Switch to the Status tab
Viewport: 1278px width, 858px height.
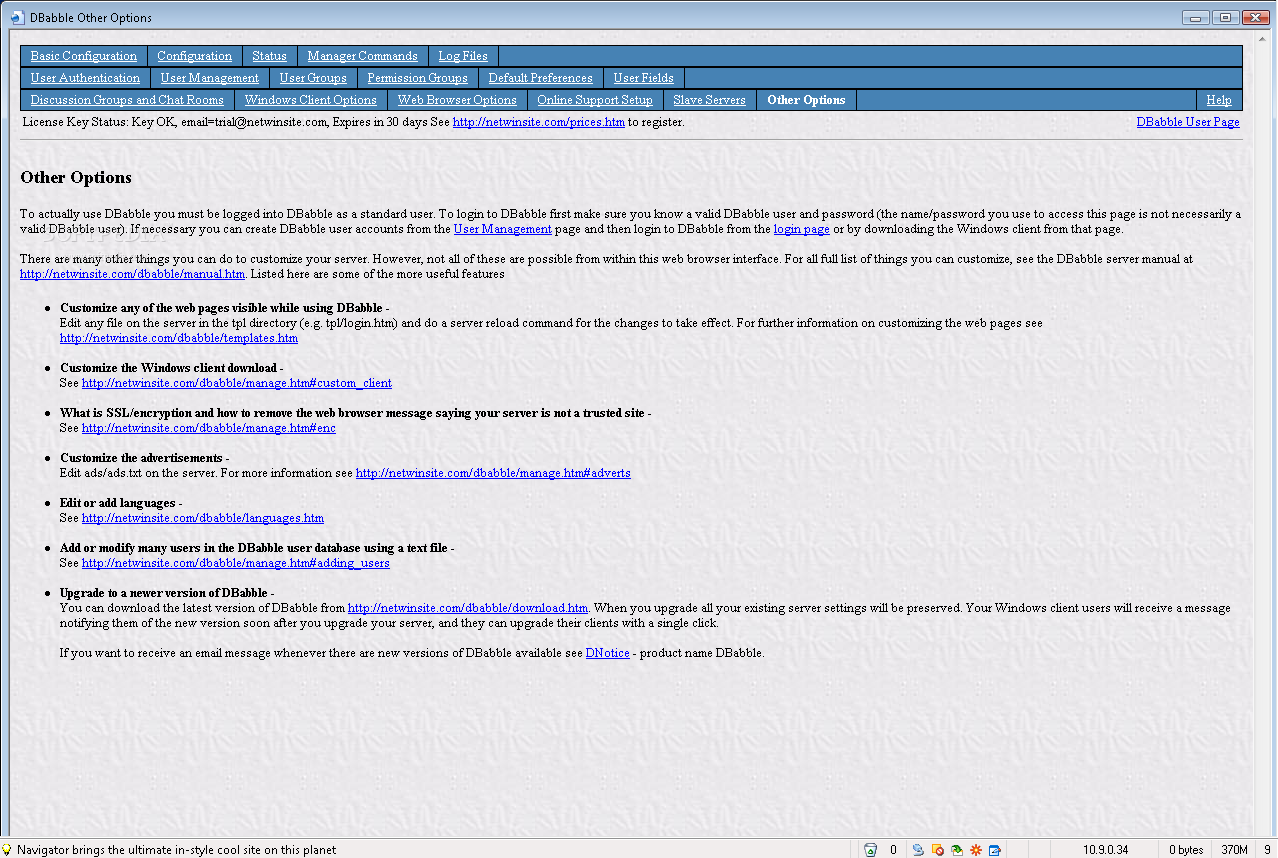click(x=269, y=56)
